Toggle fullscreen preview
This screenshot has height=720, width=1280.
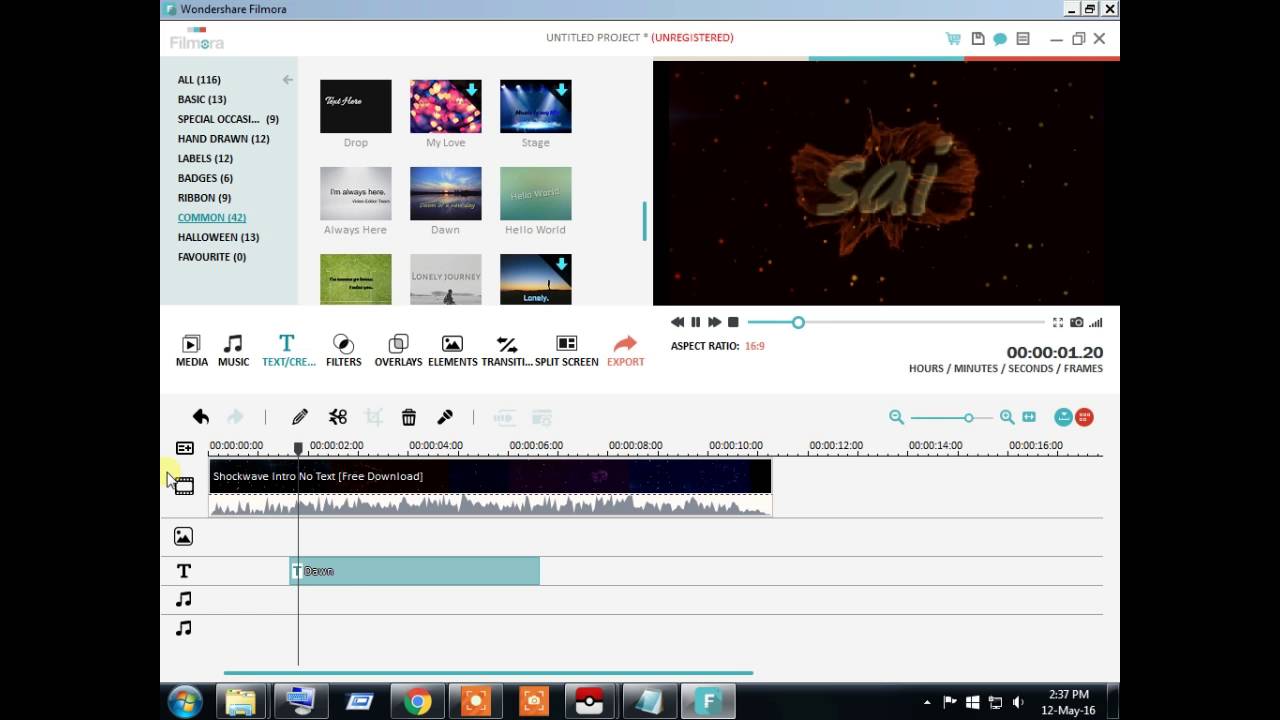(1057, 322)
